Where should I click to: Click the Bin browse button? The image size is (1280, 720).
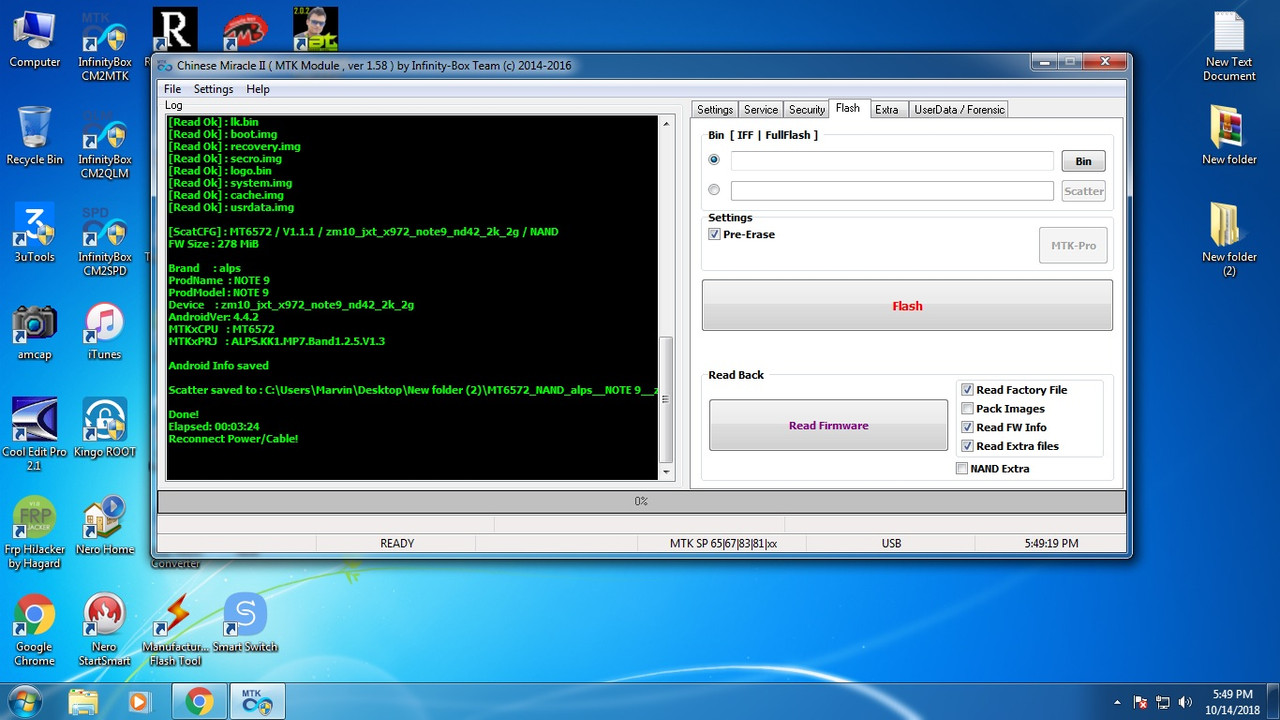(x=1084, y=161)
